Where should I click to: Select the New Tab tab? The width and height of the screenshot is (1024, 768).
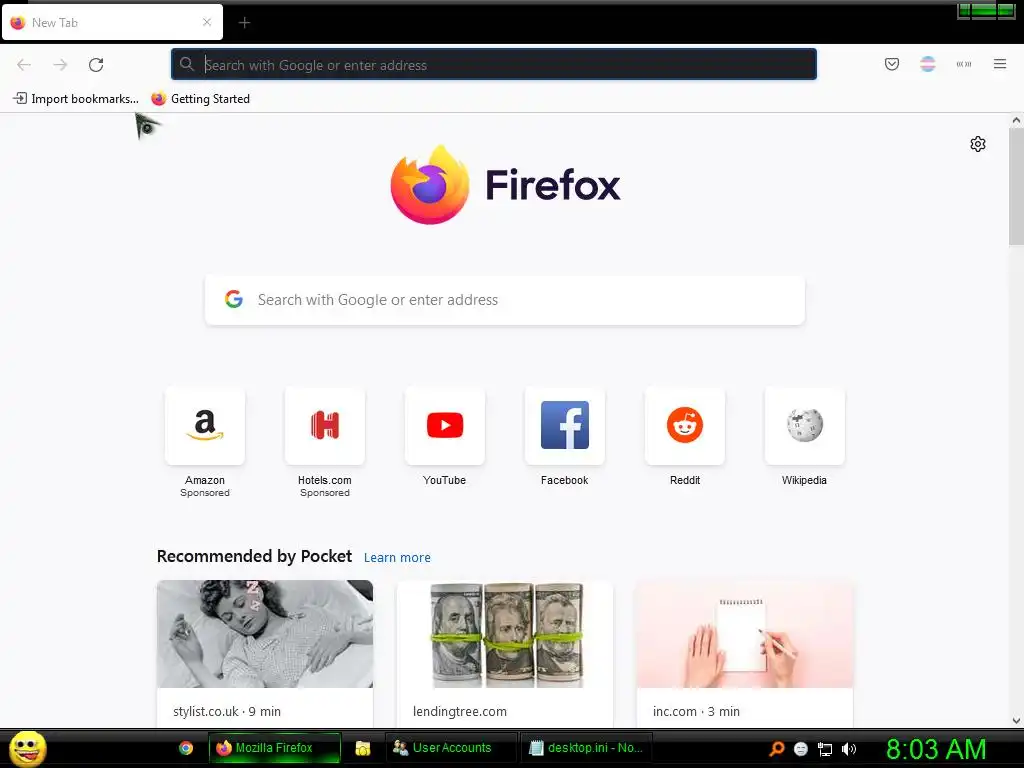(x=112, y=22)
